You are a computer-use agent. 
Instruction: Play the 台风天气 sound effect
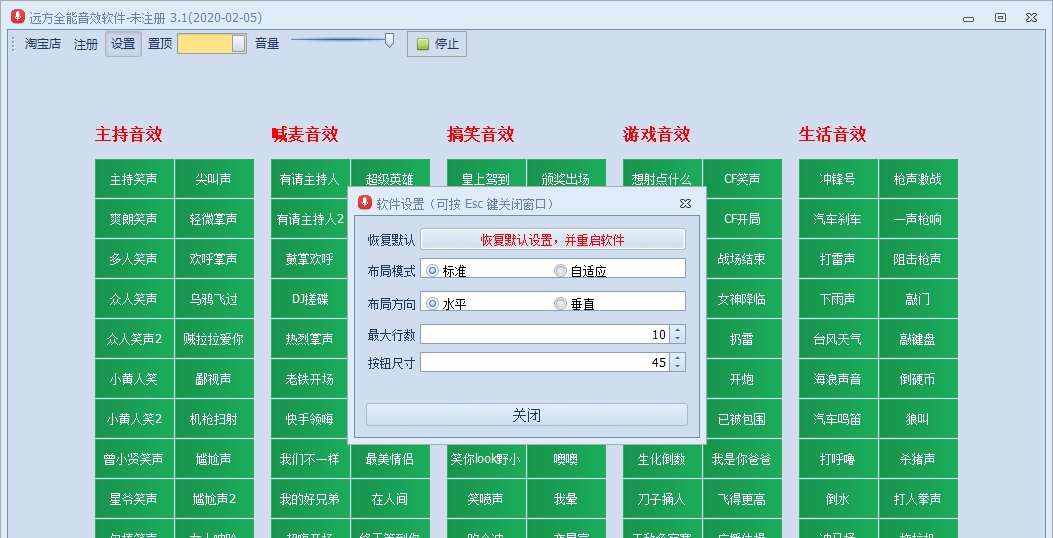pos(838,339)
